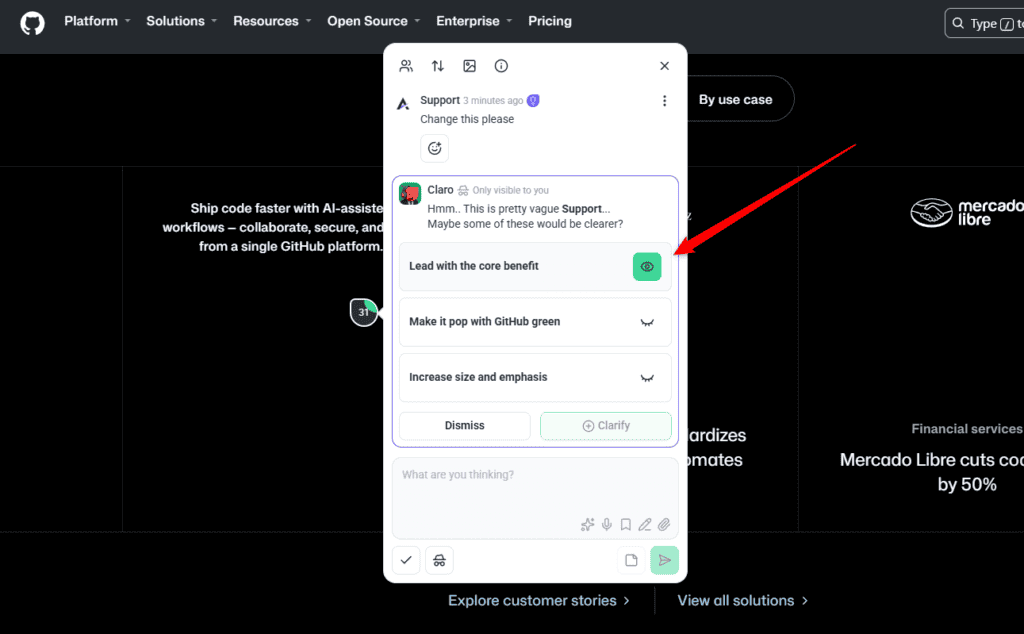Show preview for Make it pop with GitHub green
Image resolution: width=1024 pixels, height=634 pixels.
[647, 322]
